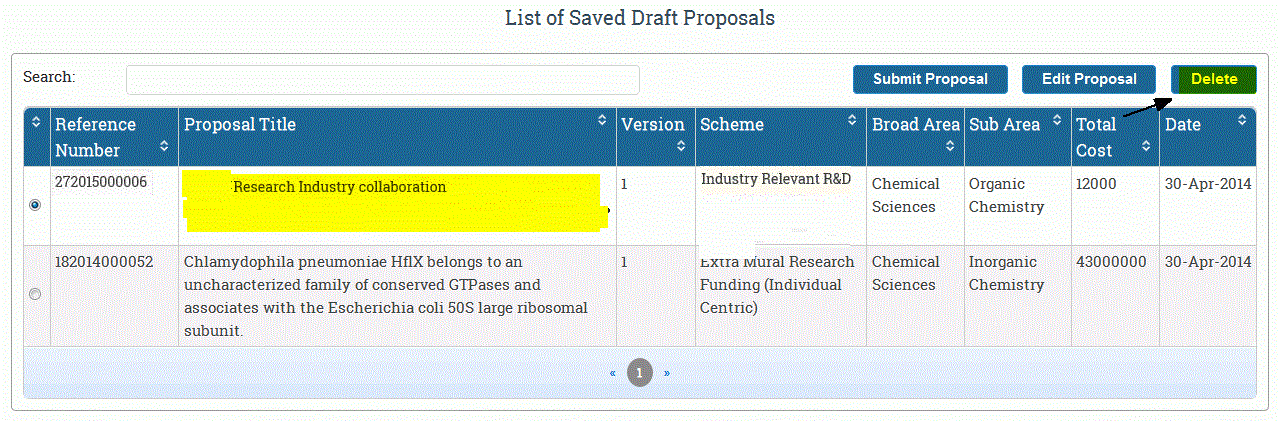Click Proposal Title sort arrows

coord(602,120)
